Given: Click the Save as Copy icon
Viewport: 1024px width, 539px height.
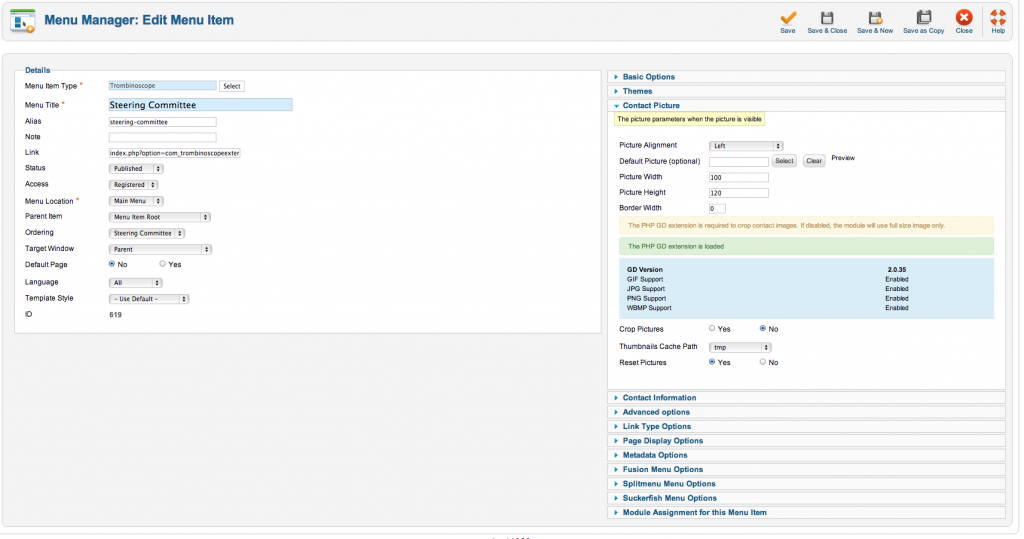Looking at the screenshot, I should point(923,18).
